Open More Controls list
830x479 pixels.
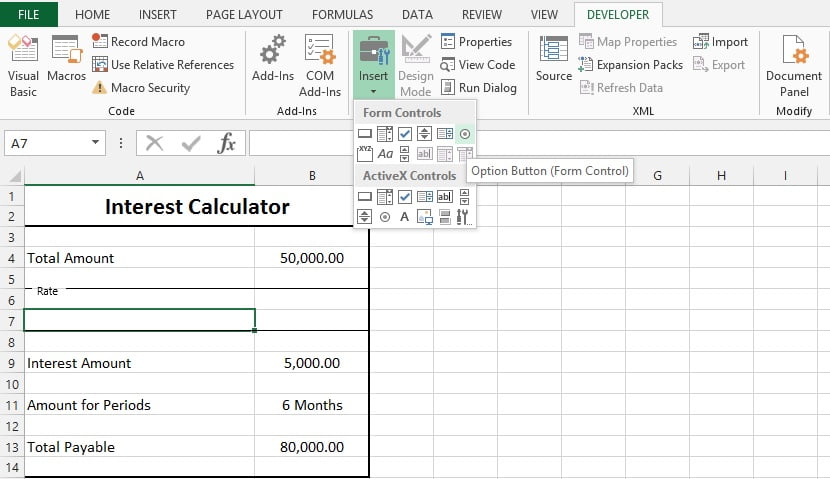[464, 216]
